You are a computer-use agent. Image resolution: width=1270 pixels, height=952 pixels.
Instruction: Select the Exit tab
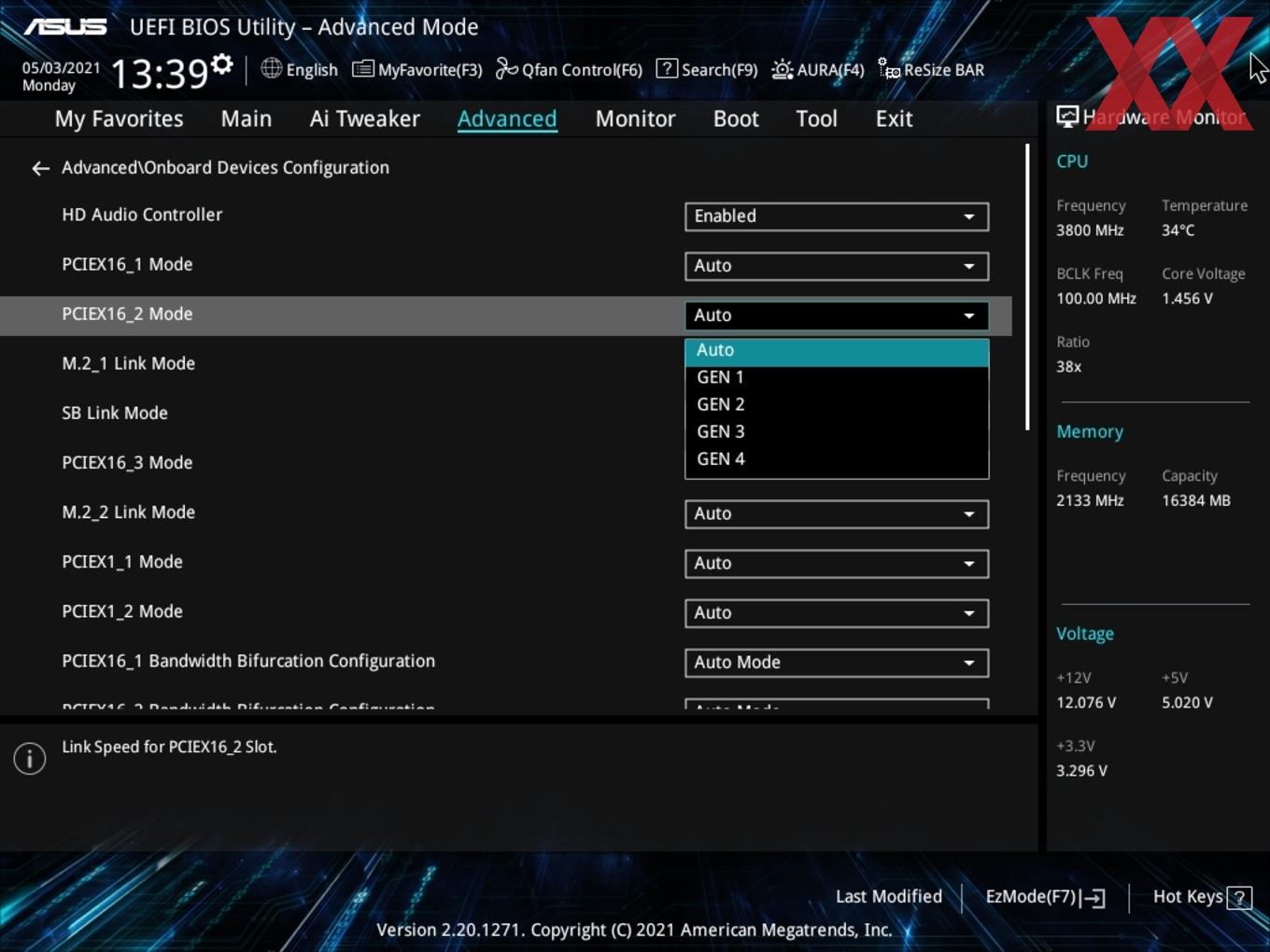tap(894, 119)
